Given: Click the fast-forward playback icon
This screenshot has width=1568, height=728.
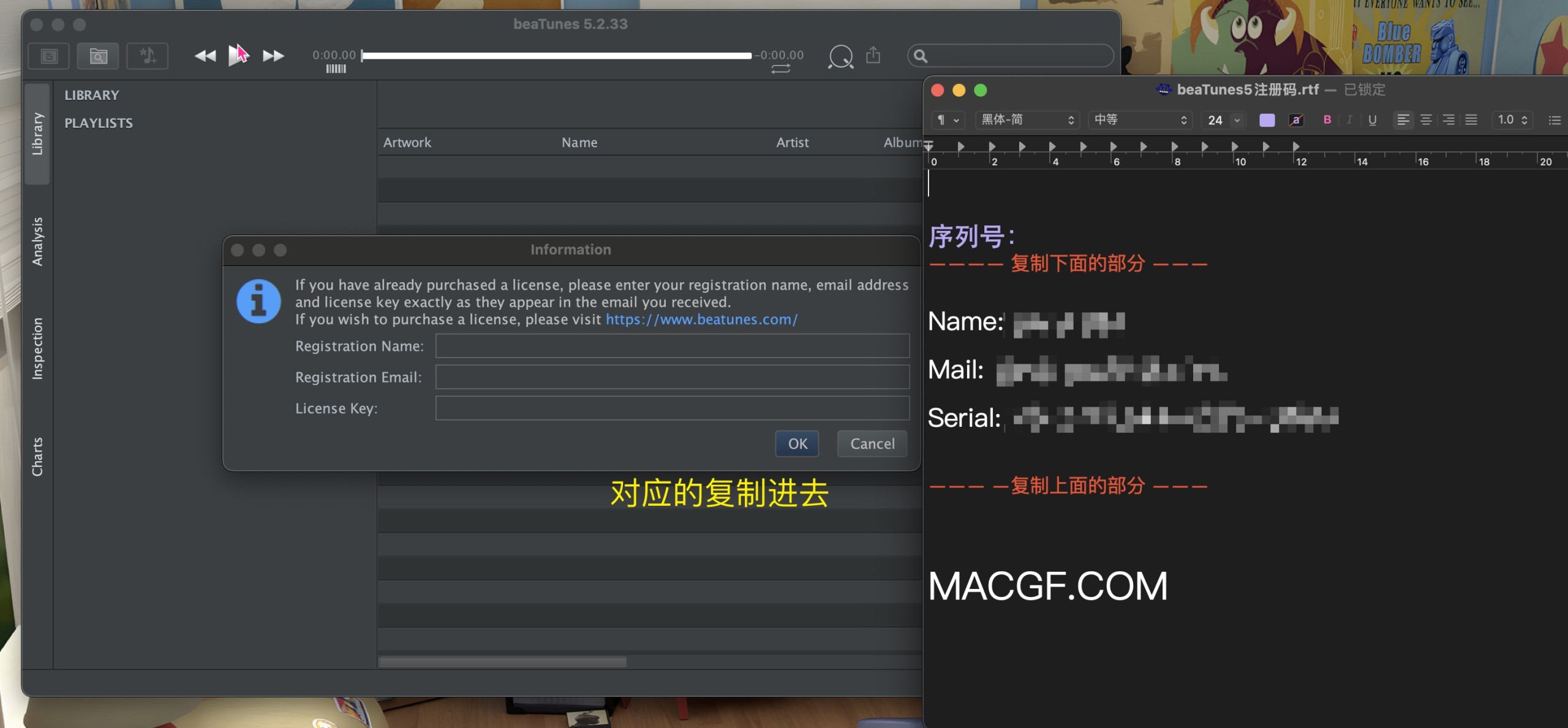Looking at the screenshot, I should [273, 55].
